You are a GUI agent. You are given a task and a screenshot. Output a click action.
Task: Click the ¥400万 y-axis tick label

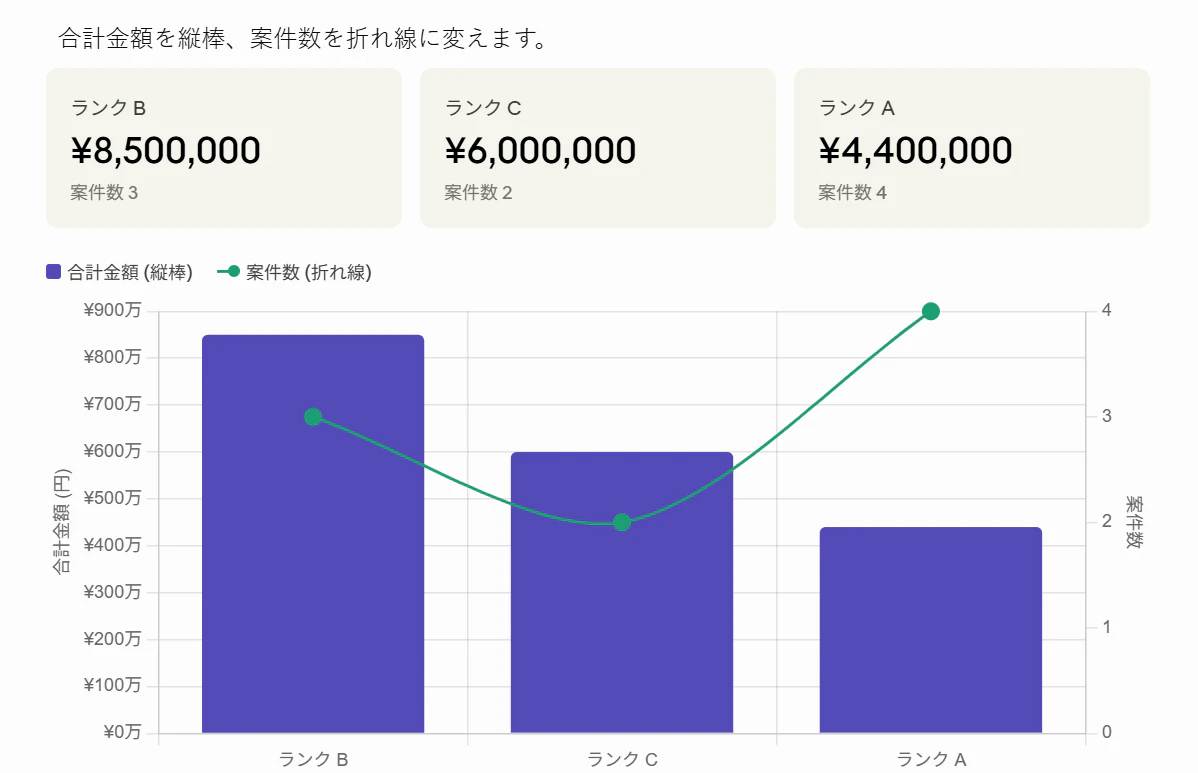(112, 545)
